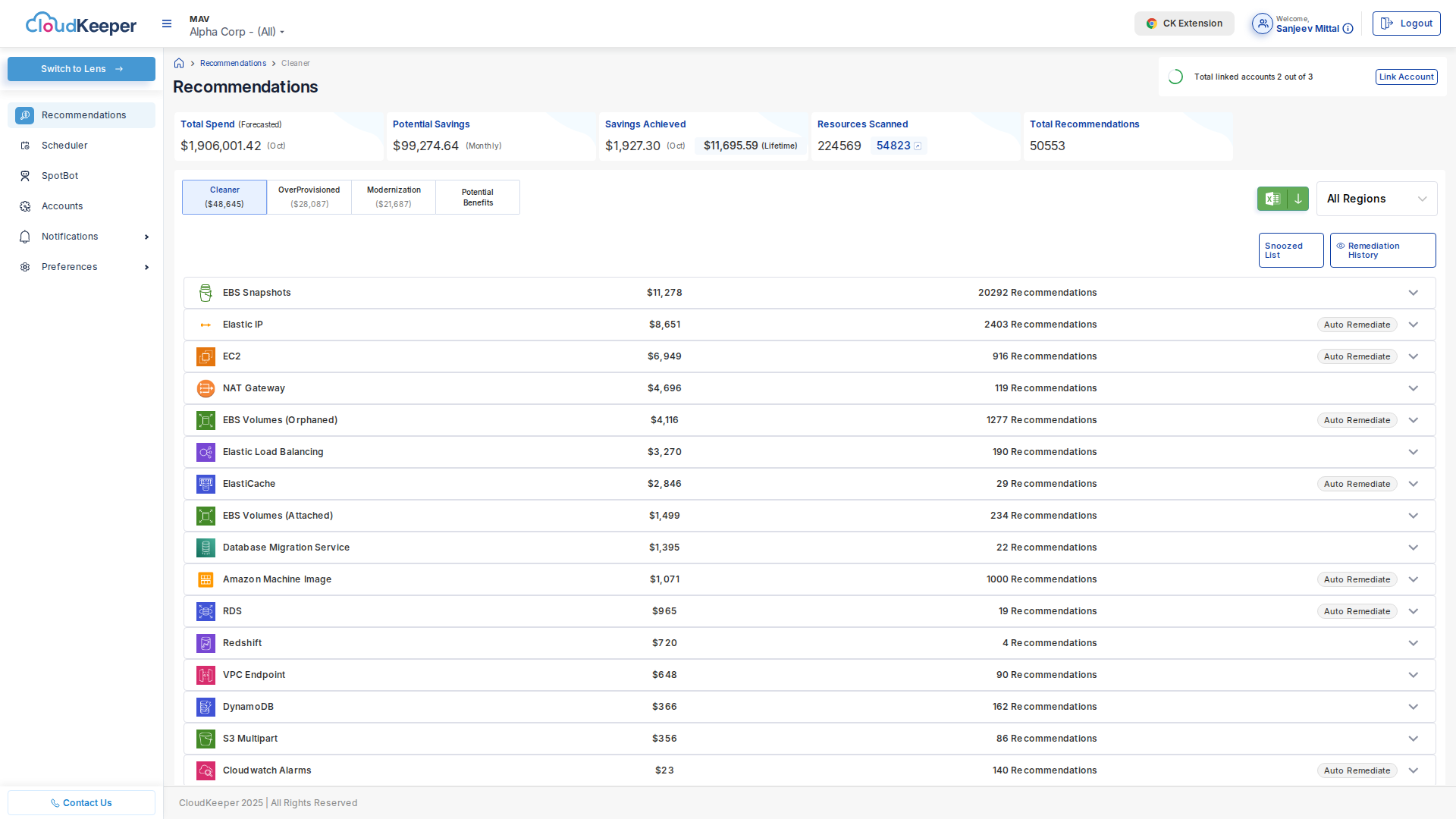Click the NAT Gateway service icon
This screenshot has height=819, width=1456.
pos(206,388)
